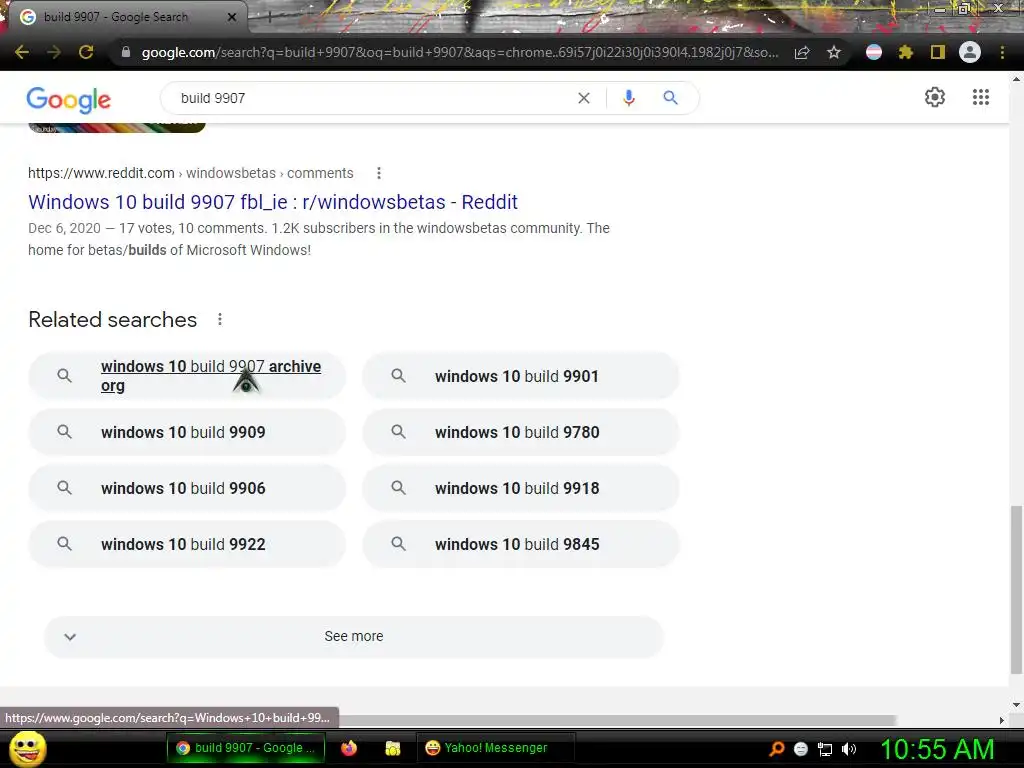Open the Extensions puzzle piece menu
Image resolution: width=1024 pixels, height=768 pixels.
pos(906,52)
